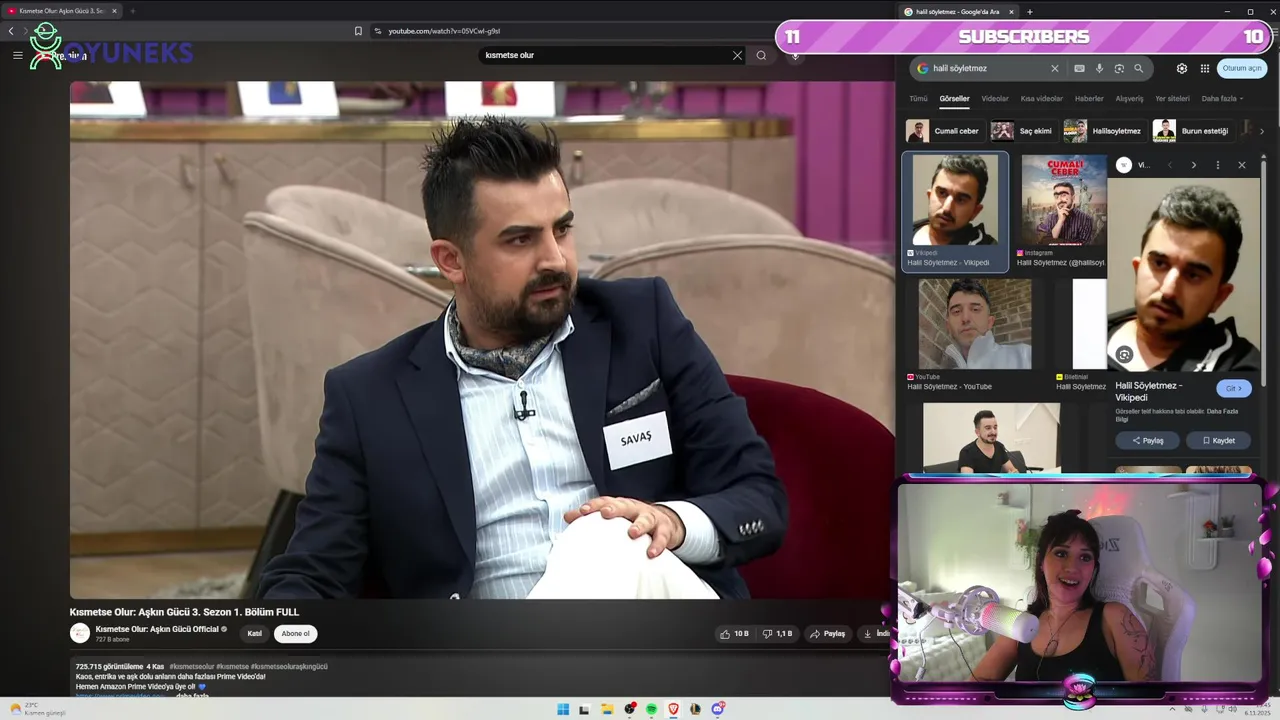Screen dimensions: 1280x720
Task: Click the Lens icon on preview image
Action: click(x=1124, y=355)
